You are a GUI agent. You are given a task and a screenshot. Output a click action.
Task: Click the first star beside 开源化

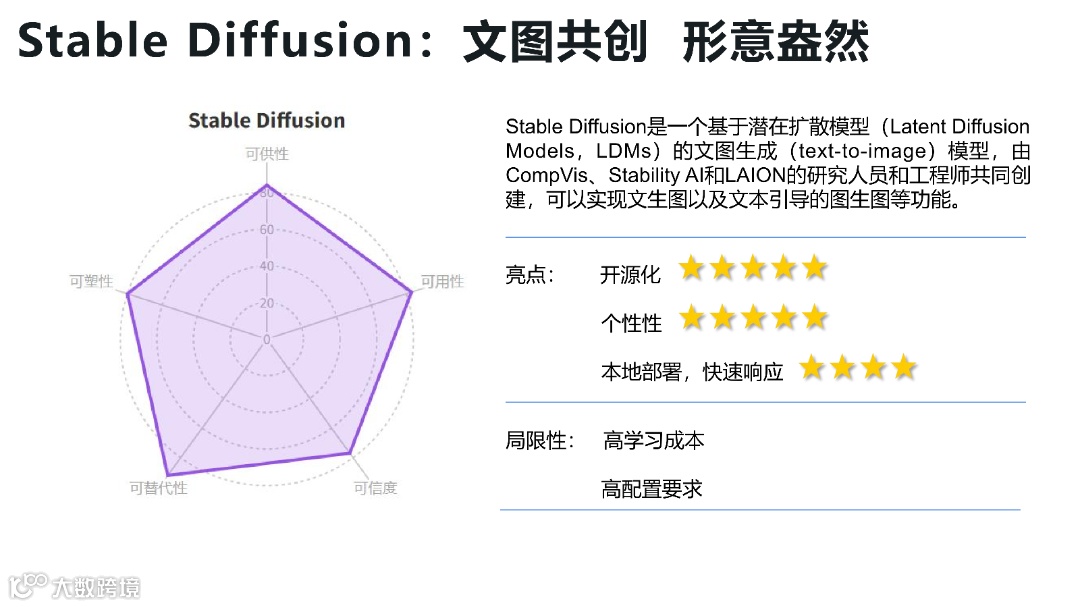(x=692, y=267)
